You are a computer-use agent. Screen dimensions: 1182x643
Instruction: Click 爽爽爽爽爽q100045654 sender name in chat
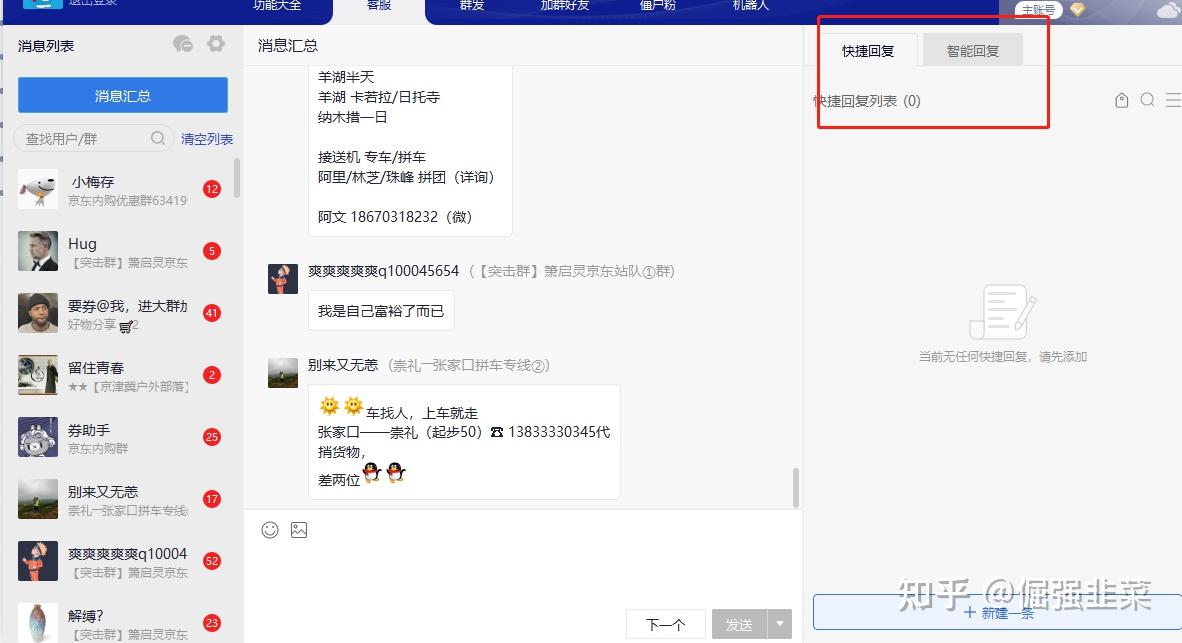tap(383, 271)
